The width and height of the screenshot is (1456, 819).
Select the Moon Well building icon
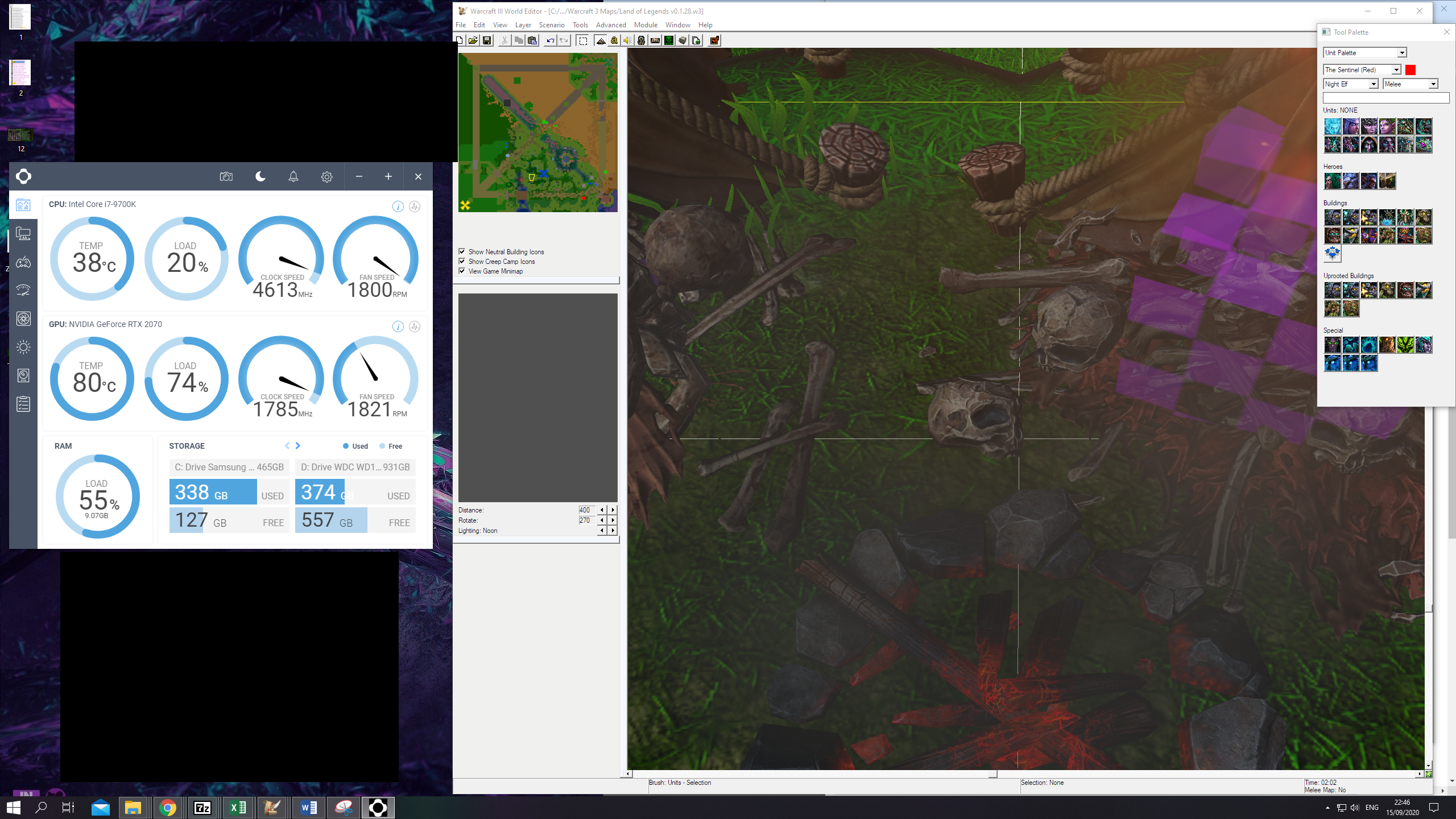tap(1387, 217)
